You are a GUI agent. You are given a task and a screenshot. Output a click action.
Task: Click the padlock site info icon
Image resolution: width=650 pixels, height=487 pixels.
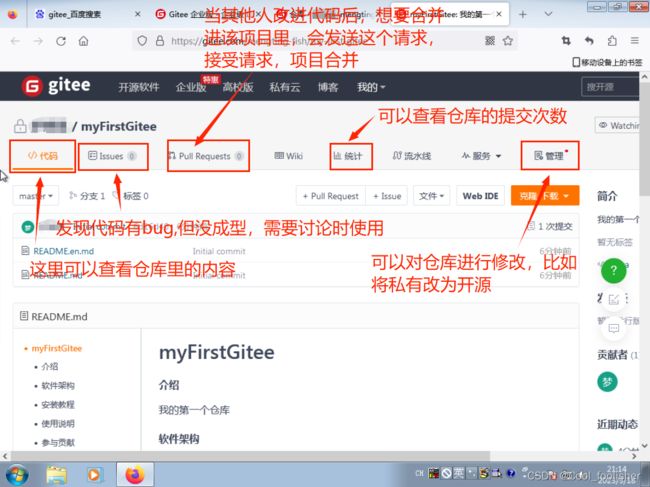[160, 41]
